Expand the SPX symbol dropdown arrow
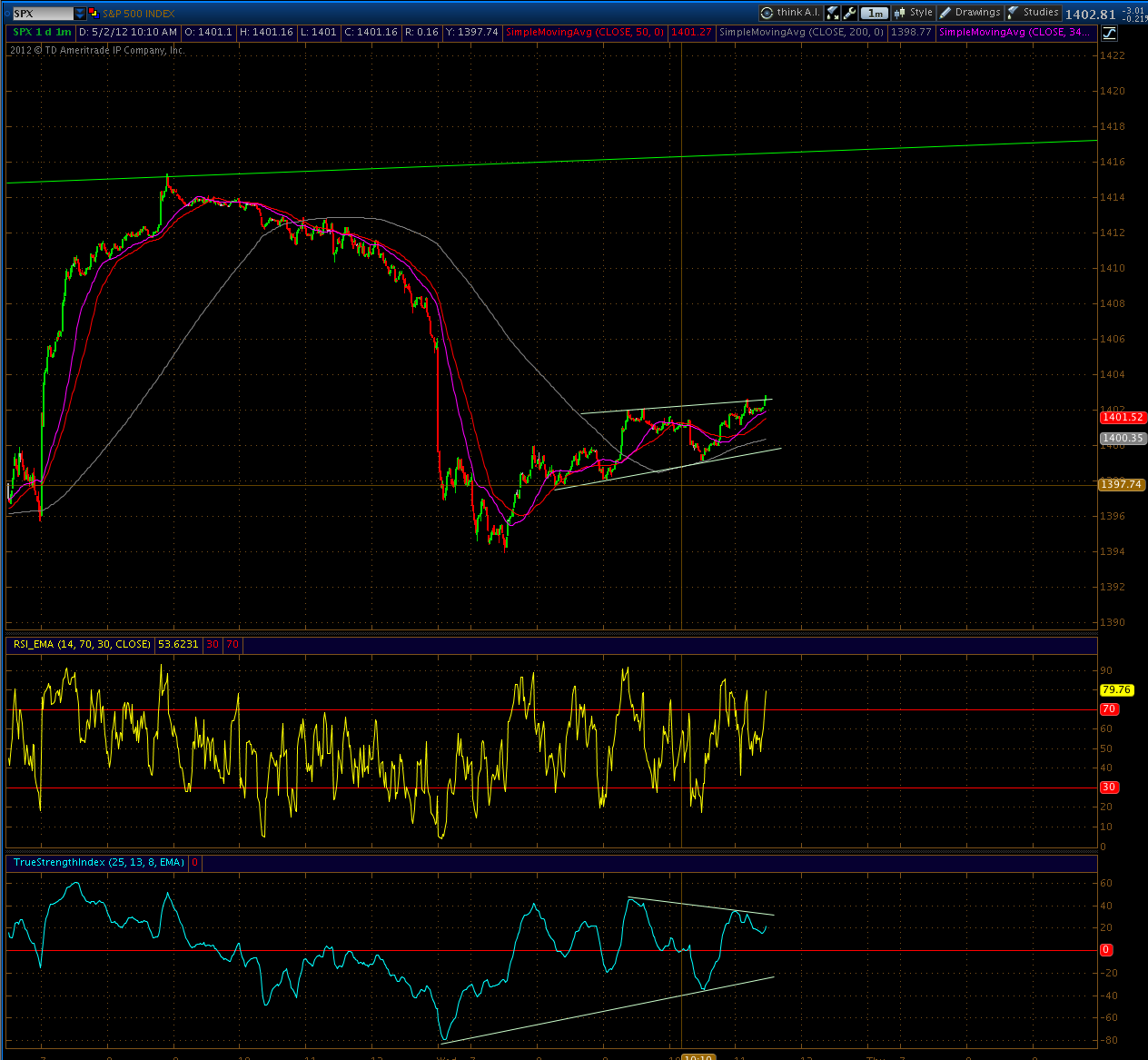 tap(80, 14)
